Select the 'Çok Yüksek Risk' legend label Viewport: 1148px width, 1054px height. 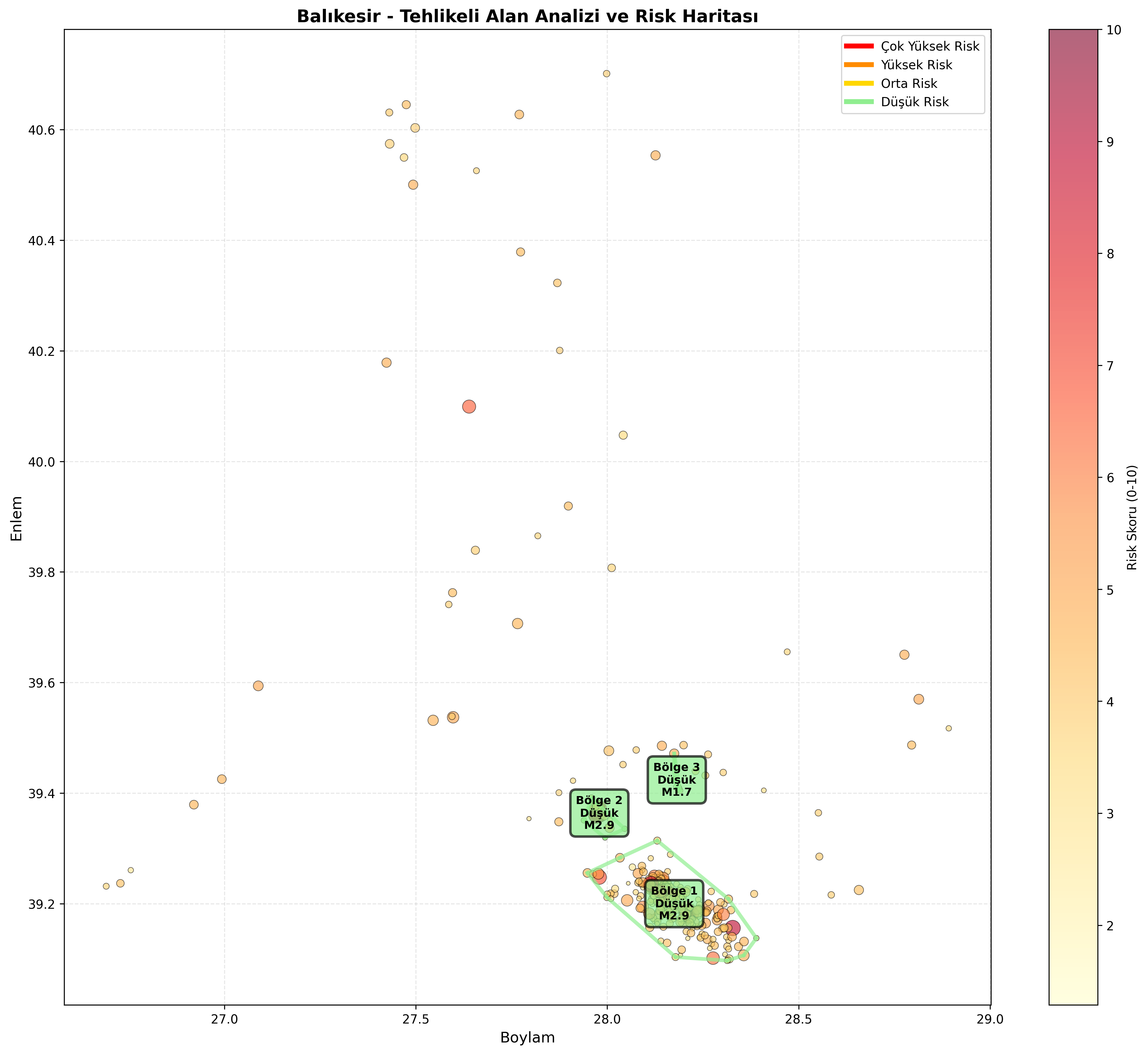point(930,46)
